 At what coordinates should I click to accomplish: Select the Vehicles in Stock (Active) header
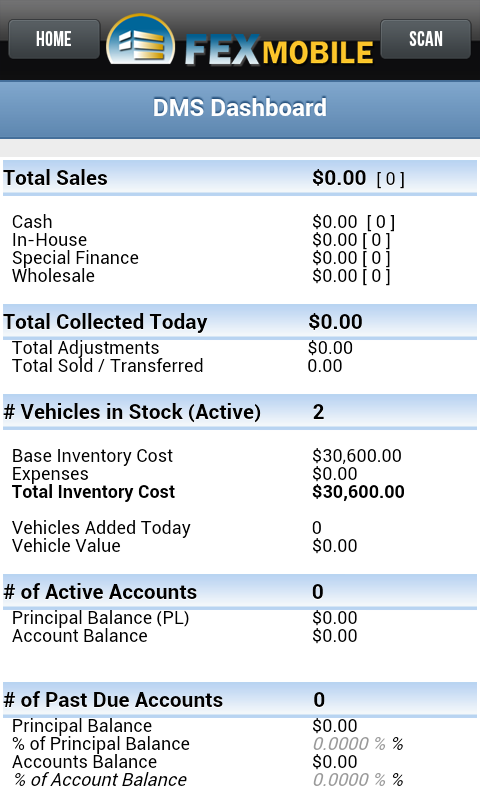coord(240,412)
